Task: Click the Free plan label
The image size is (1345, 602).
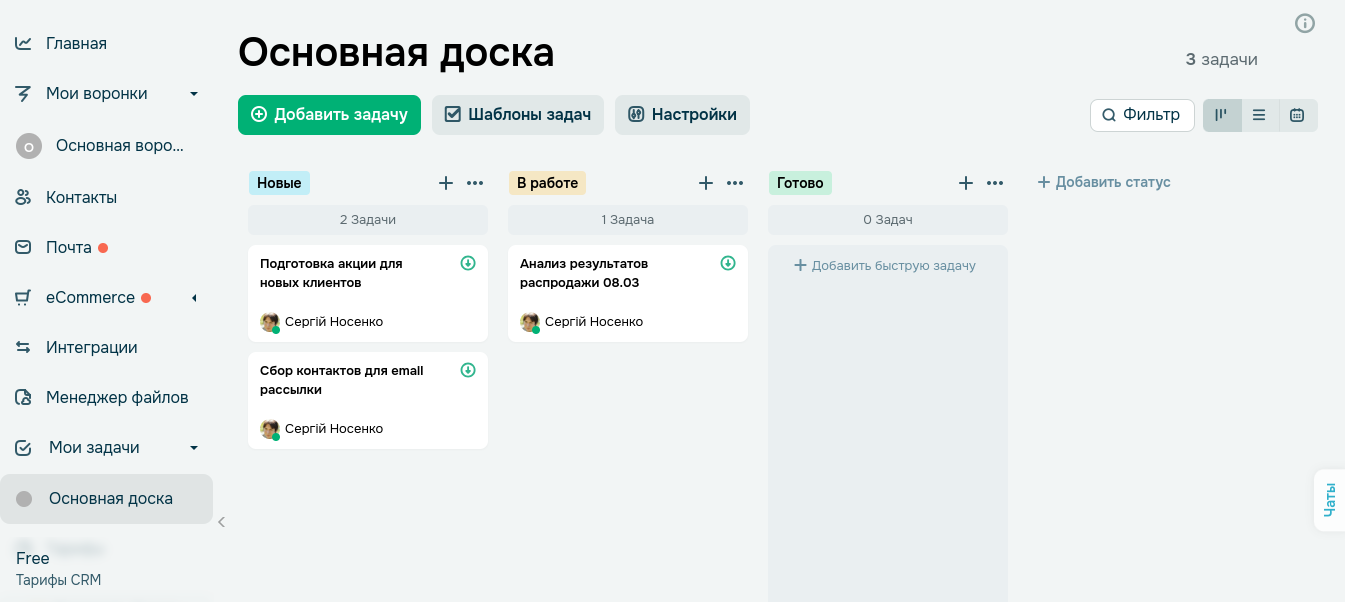Action: click(x=33, y=558)
